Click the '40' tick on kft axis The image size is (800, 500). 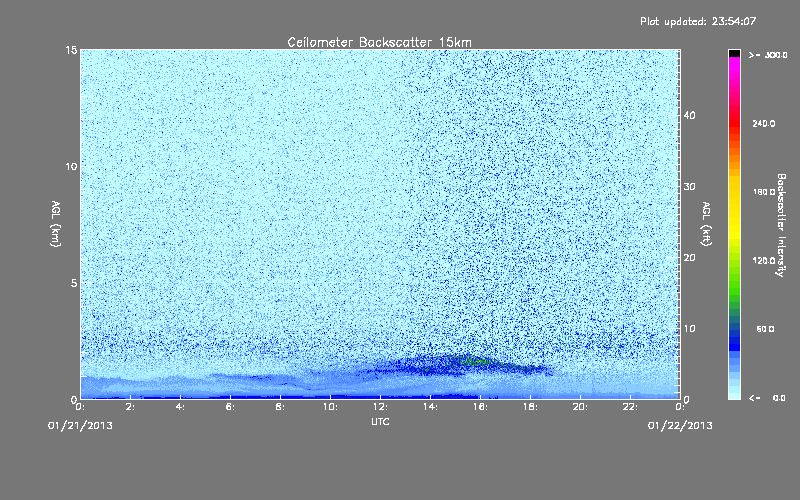tap(689, 115)
